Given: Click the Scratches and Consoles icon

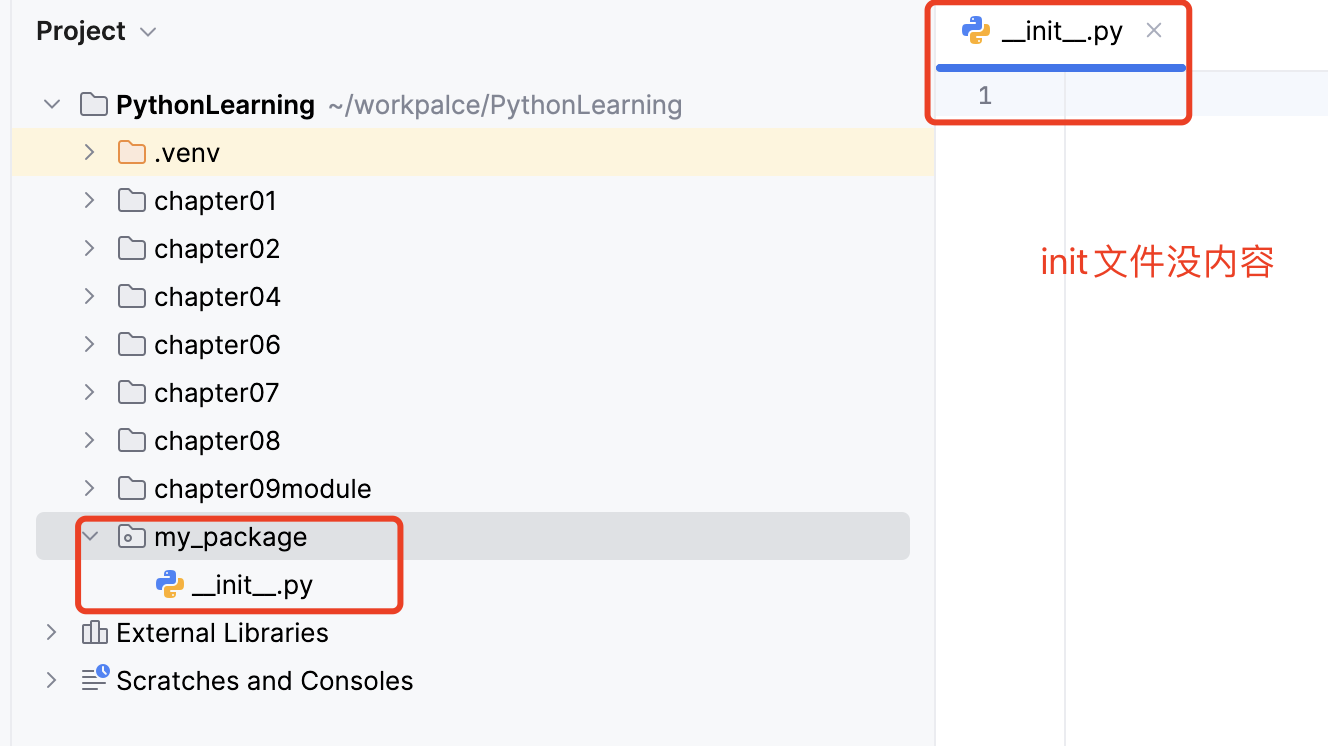Looking at the screenshot, I should (x=94, y=681).
